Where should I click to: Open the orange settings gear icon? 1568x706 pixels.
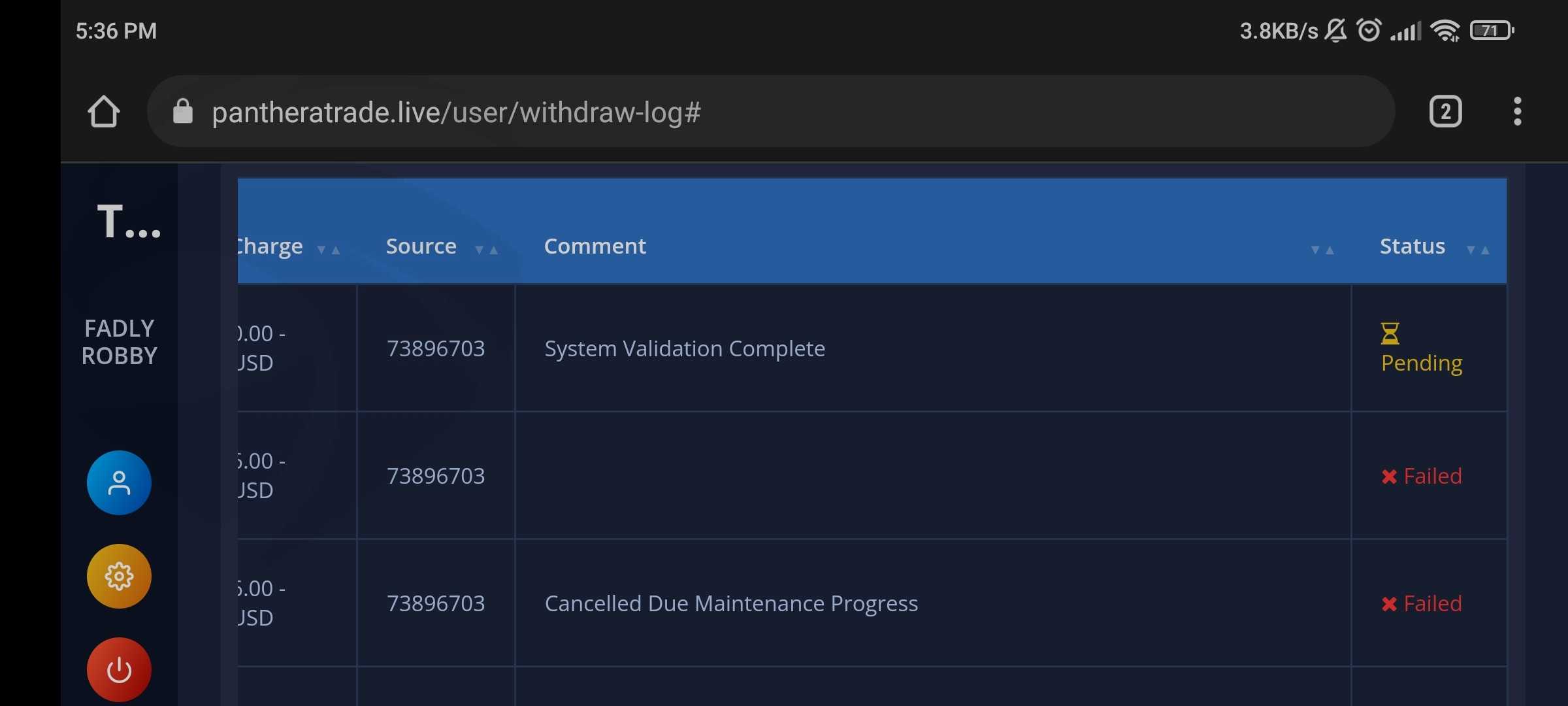pyautogui.click(x=119, y=577)
